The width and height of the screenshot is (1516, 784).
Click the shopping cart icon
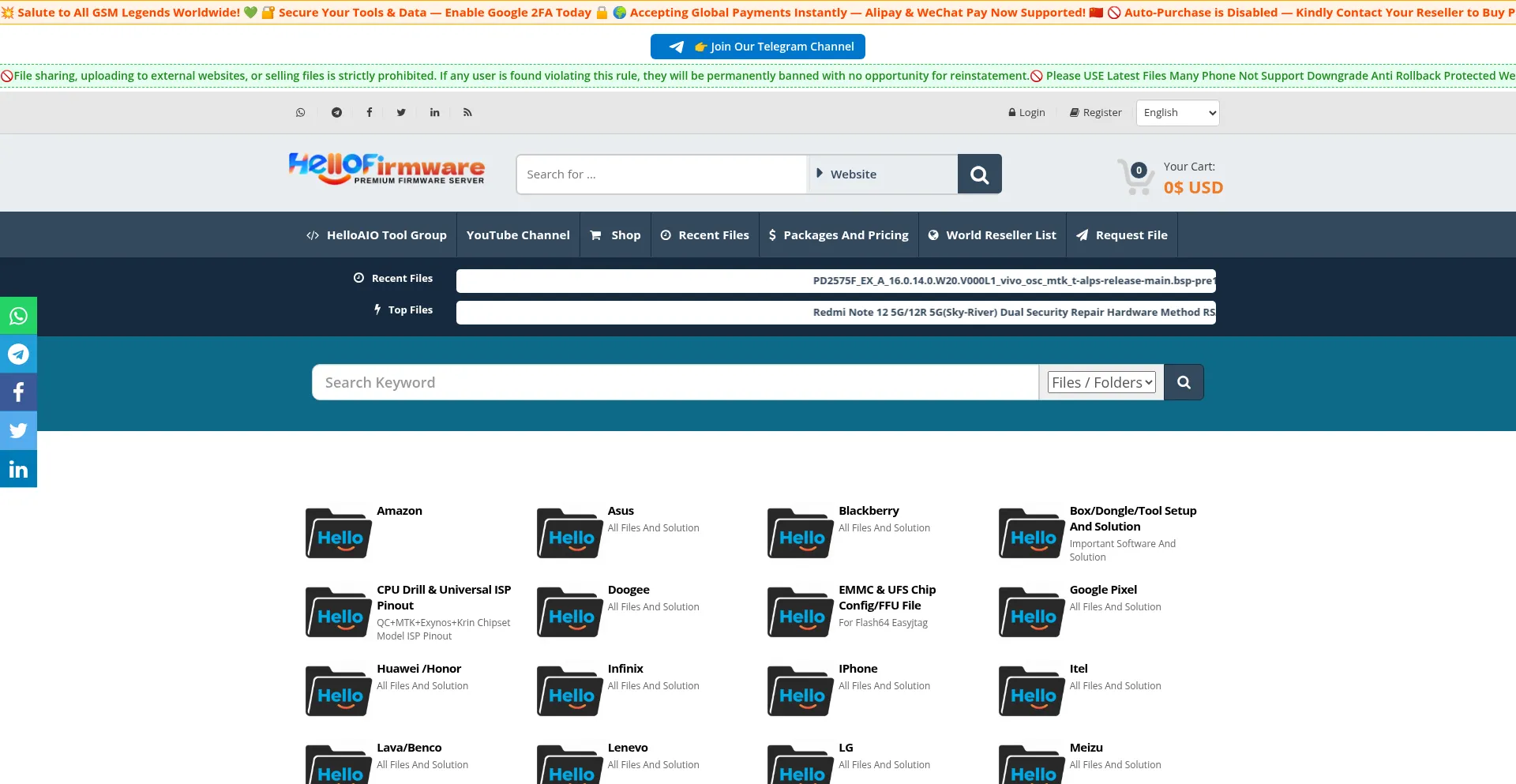1135,176
